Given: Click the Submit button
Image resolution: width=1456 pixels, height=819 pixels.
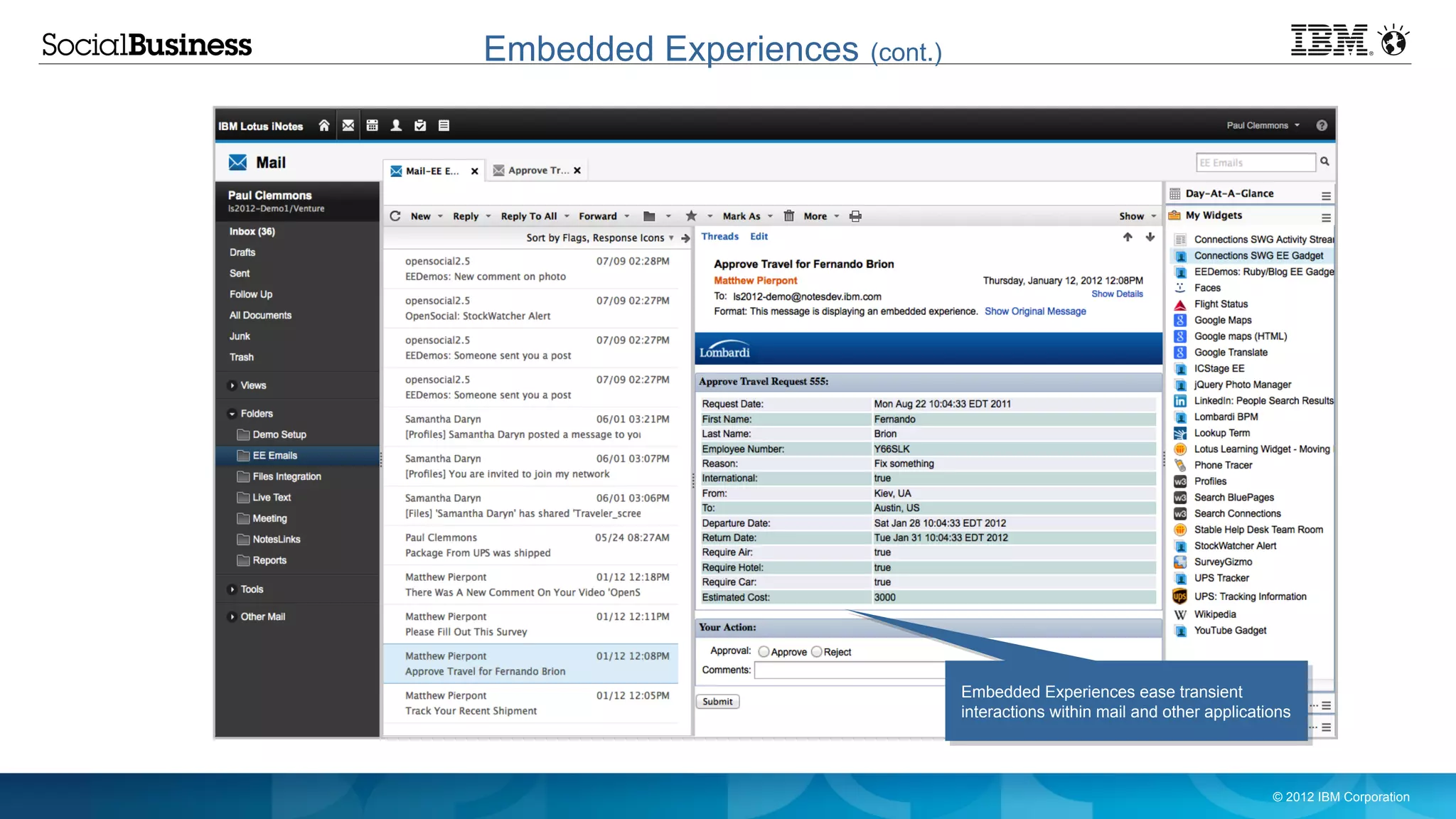Looking at the screenshot, I should pyautogui.click(x=717, y=702).
